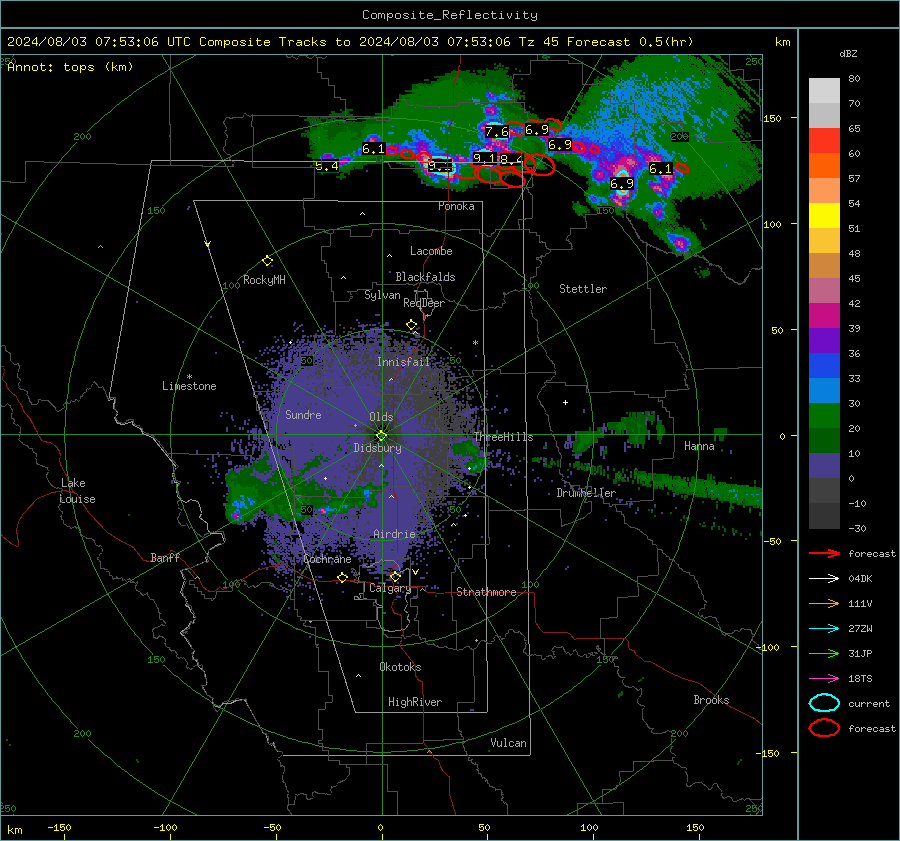The image size is (900, 841).
Task: Click the RockyMH label
Action: (264, 280)
